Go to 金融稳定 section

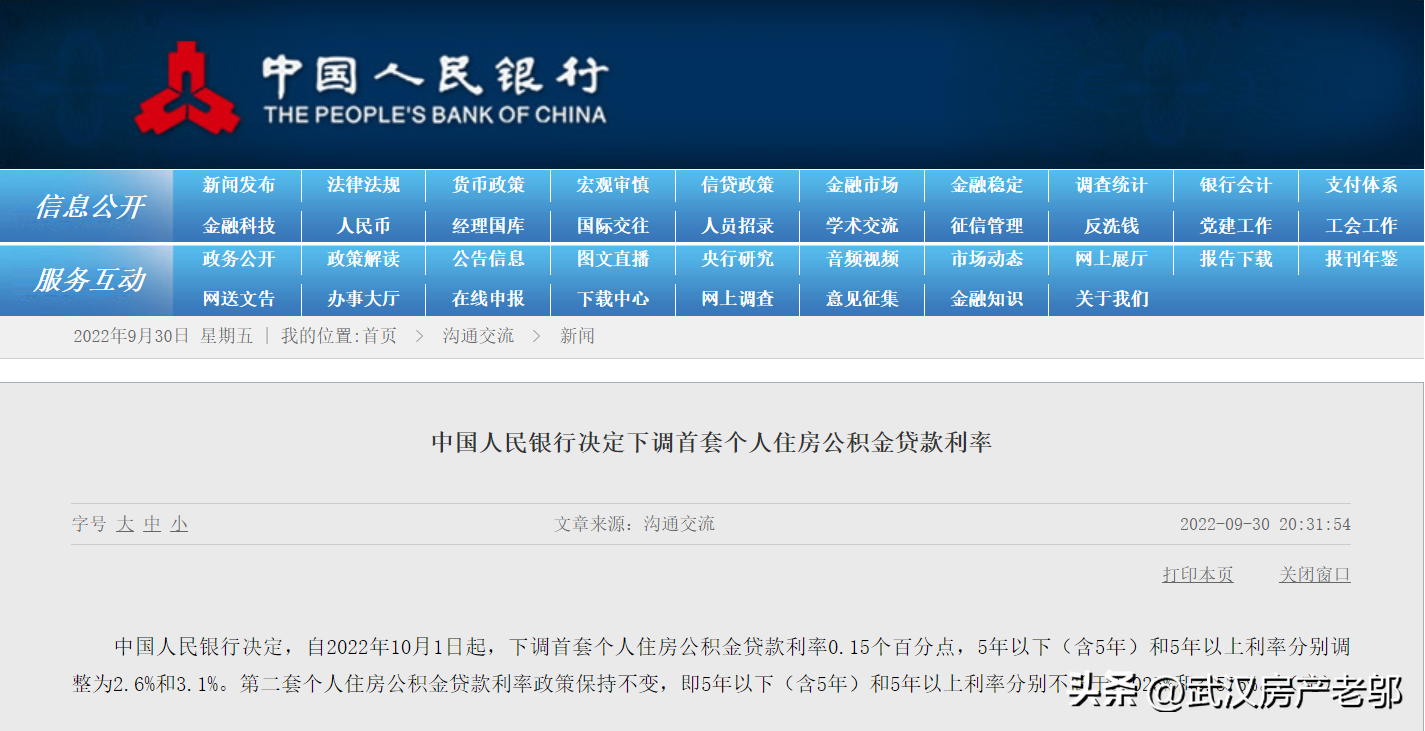tap(987, 185)
